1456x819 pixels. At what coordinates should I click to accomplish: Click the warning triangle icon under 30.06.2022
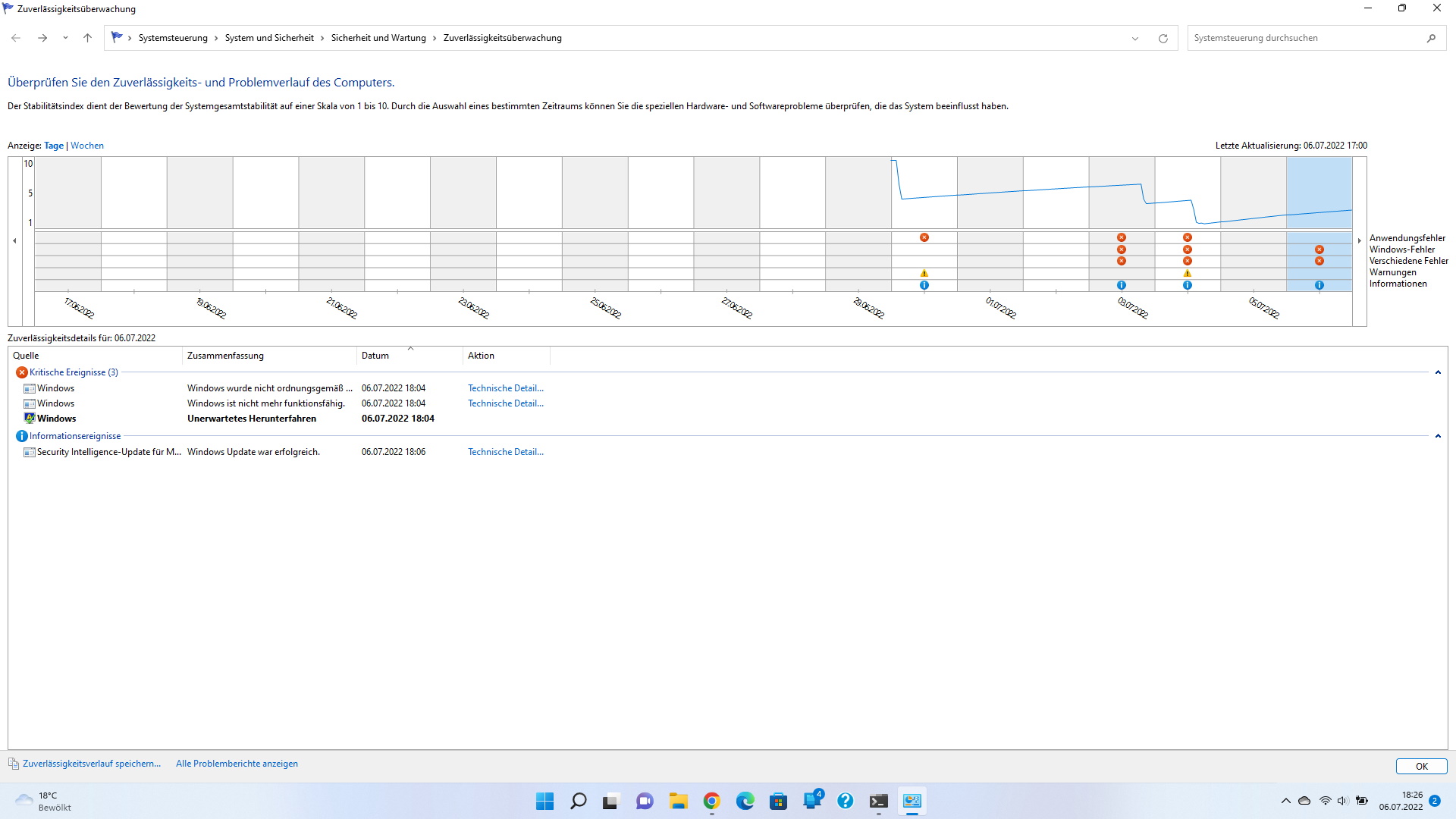[924, 273]
